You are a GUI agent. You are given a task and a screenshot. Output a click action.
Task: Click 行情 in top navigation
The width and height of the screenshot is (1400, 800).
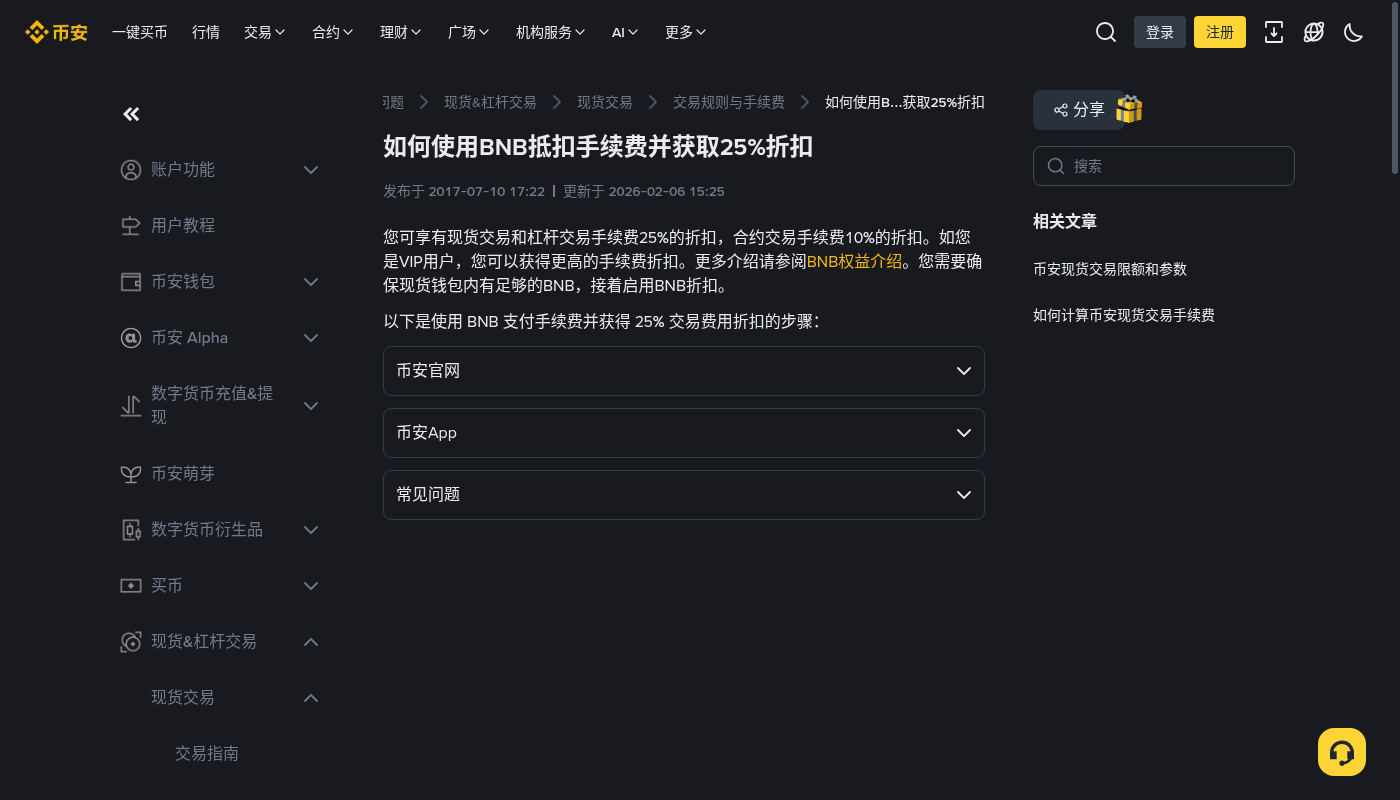[206, 32]
